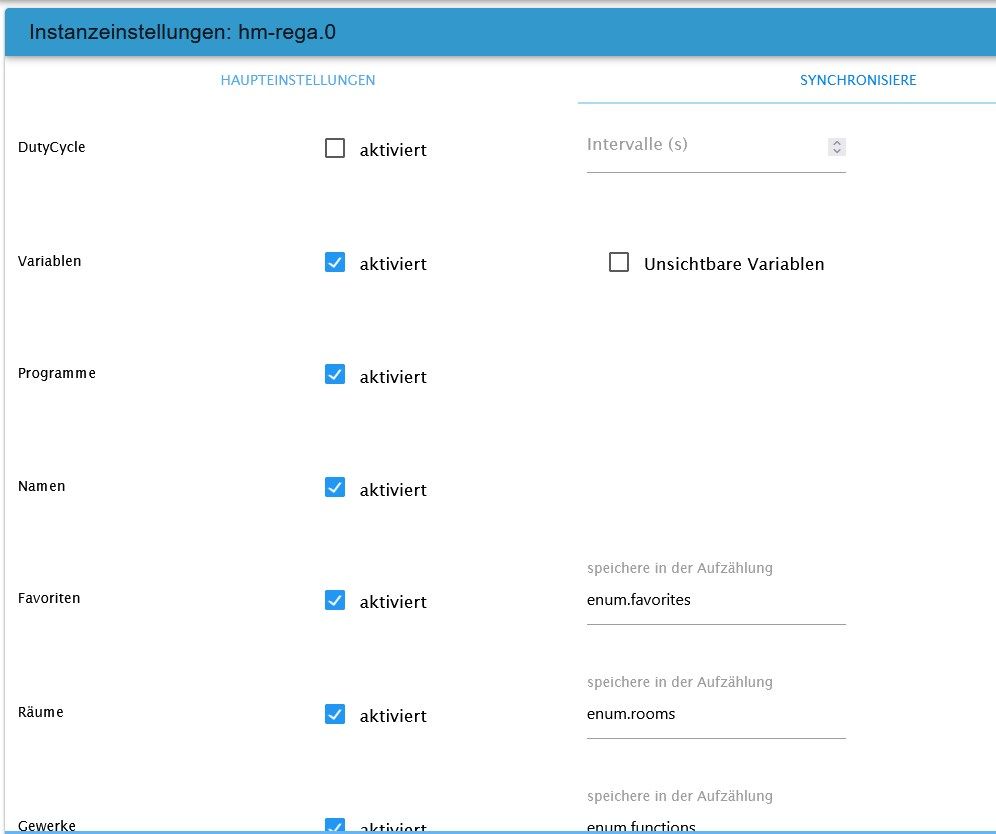Click the Räume label
996x834 pixels.
tap(41, 712)
